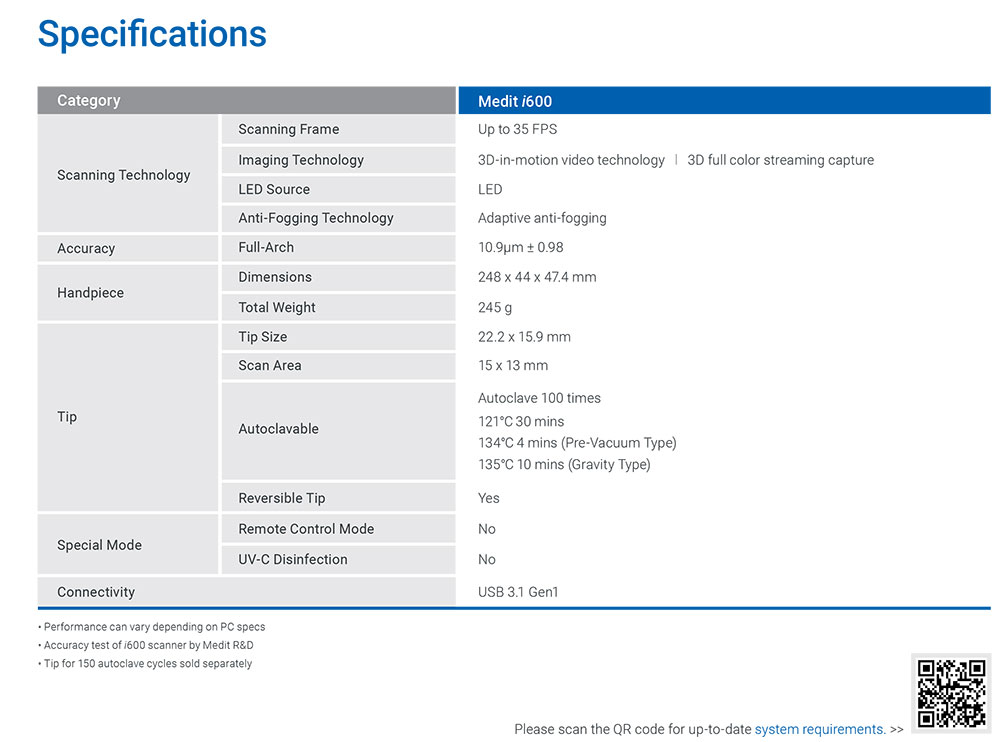Select the UV-C Disinfection row label
The height and width of the screenshot is (742, 1000).
pyautogui.click(x=293, y=560)
